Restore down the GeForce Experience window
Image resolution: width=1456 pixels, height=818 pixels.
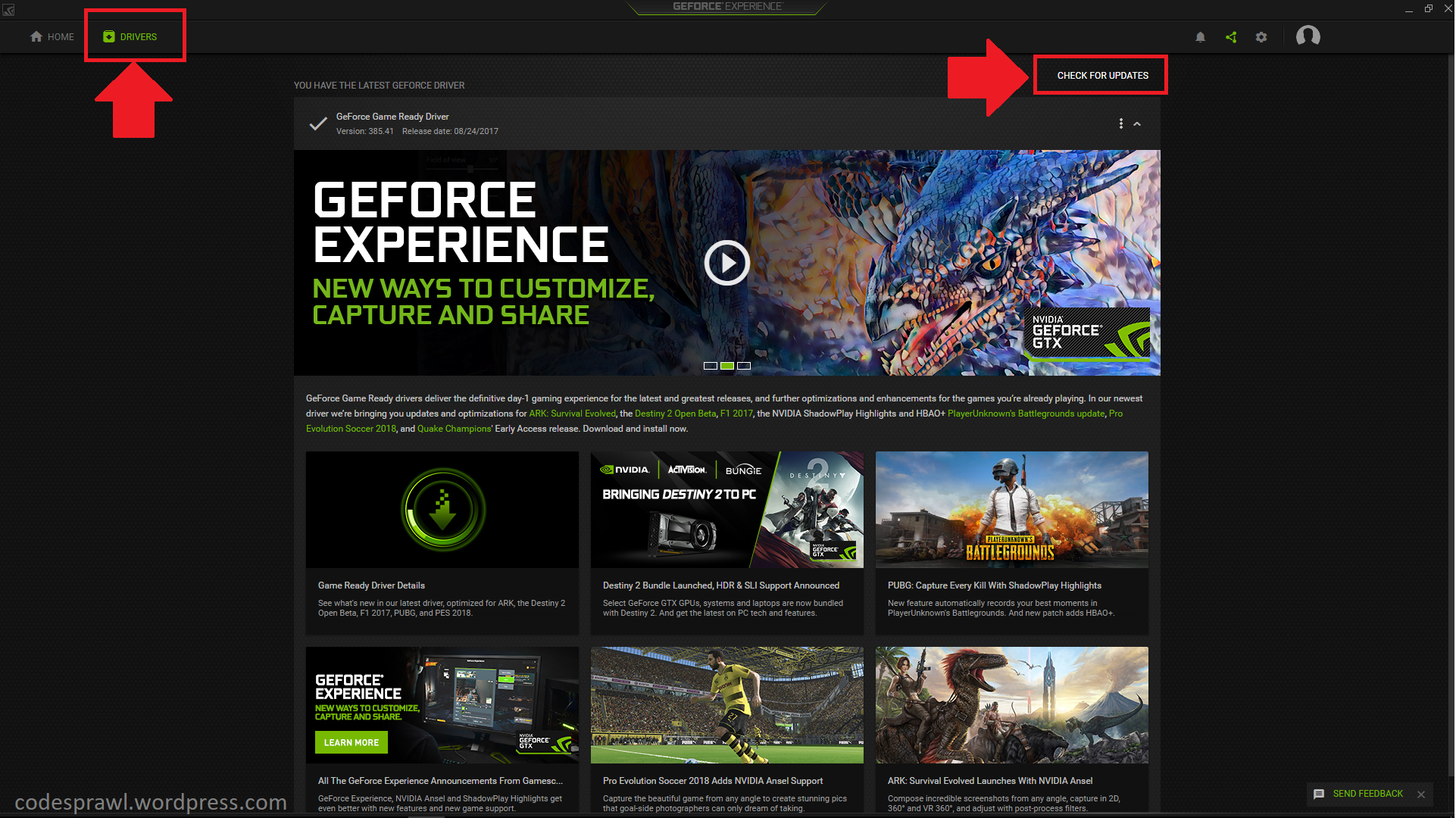pos(1429,9)
